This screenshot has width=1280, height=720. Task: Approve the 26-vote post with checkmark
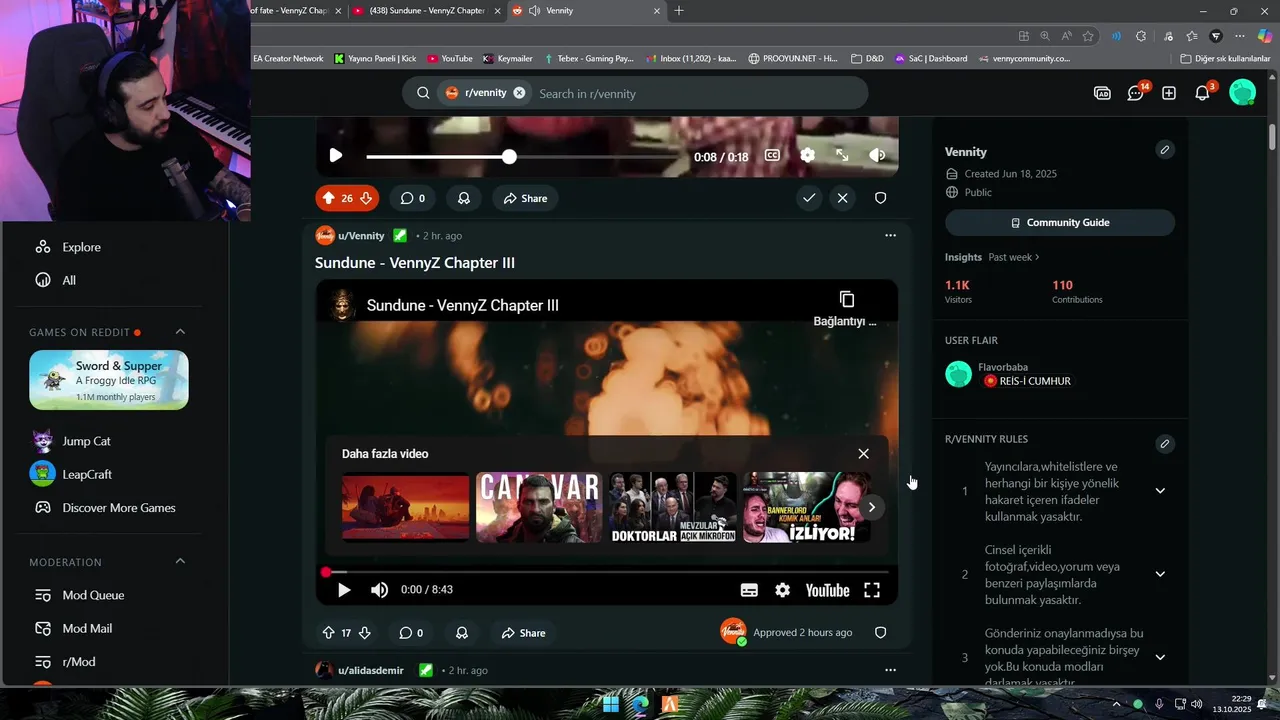point(809,198)
